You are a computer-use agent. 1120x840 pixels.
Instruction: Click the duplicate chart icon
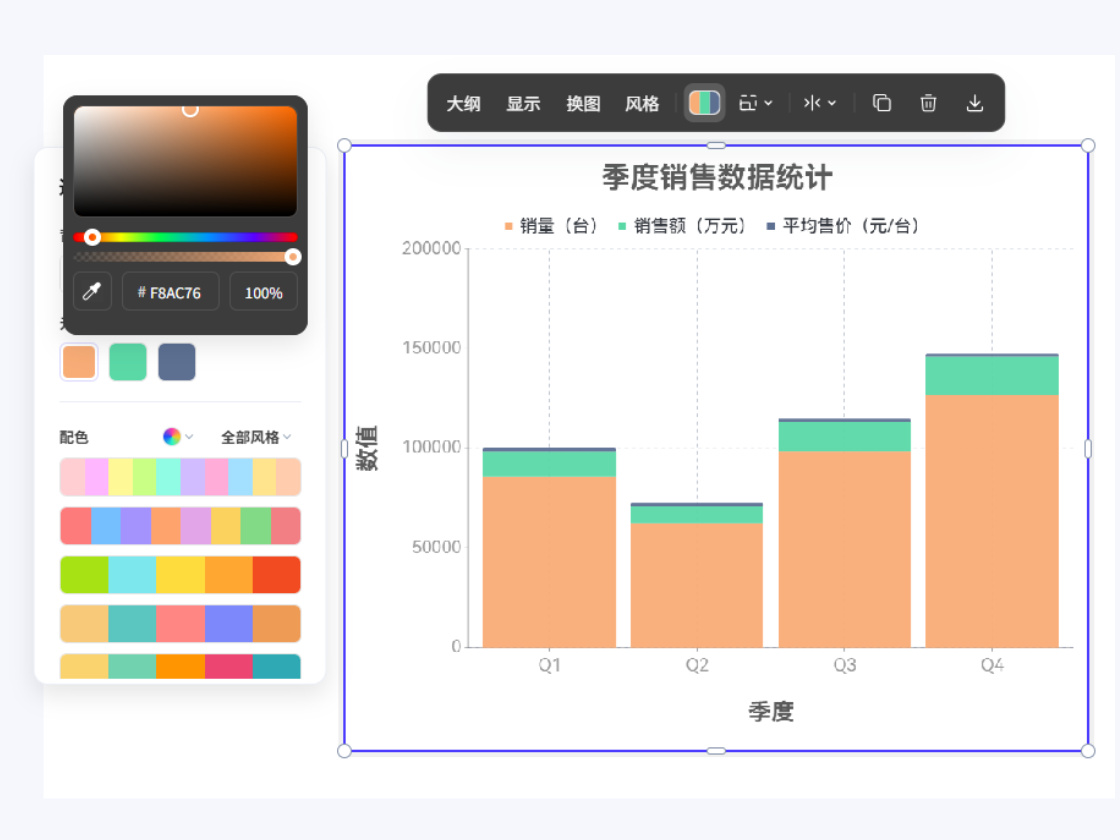pyautogui.click(x=881, y=102)
